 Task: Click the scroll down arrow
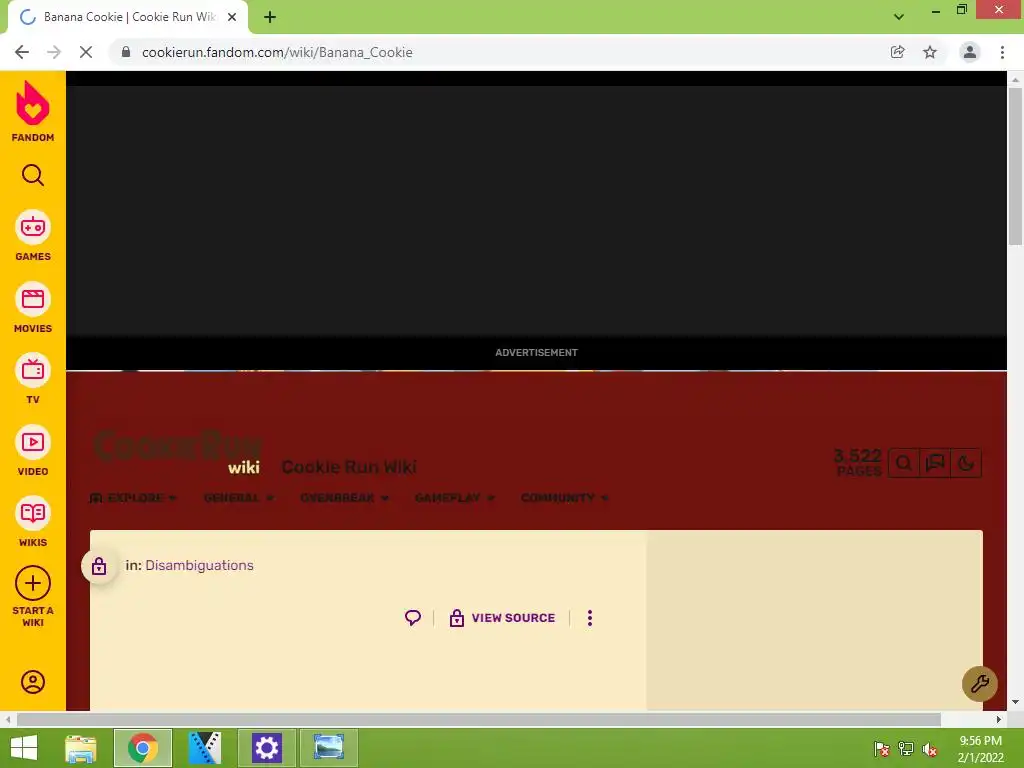tap(1015, 702)
